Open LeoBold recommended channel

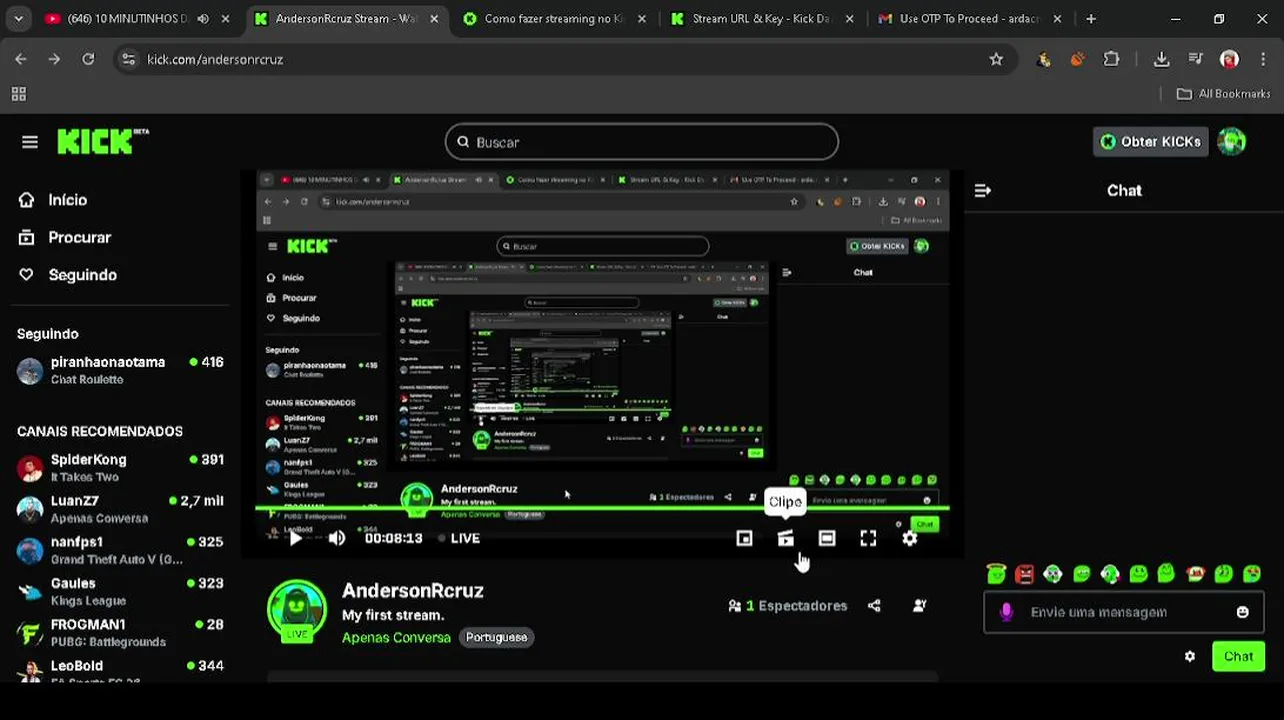[x=120, y=672]
